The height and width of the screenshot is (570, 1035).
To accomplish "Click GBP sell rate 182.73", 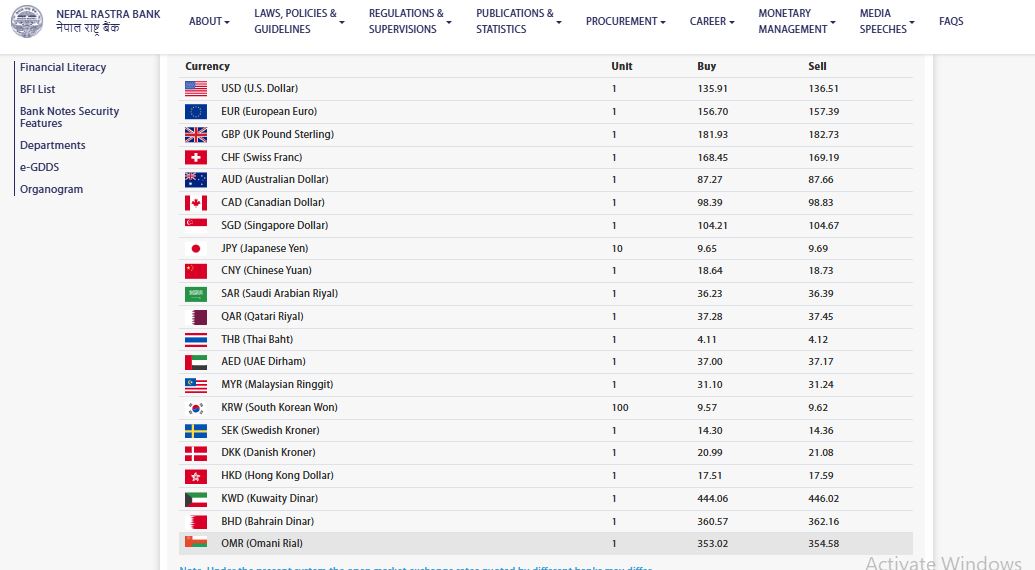I will pyautogui.click(x=823, y=135).
